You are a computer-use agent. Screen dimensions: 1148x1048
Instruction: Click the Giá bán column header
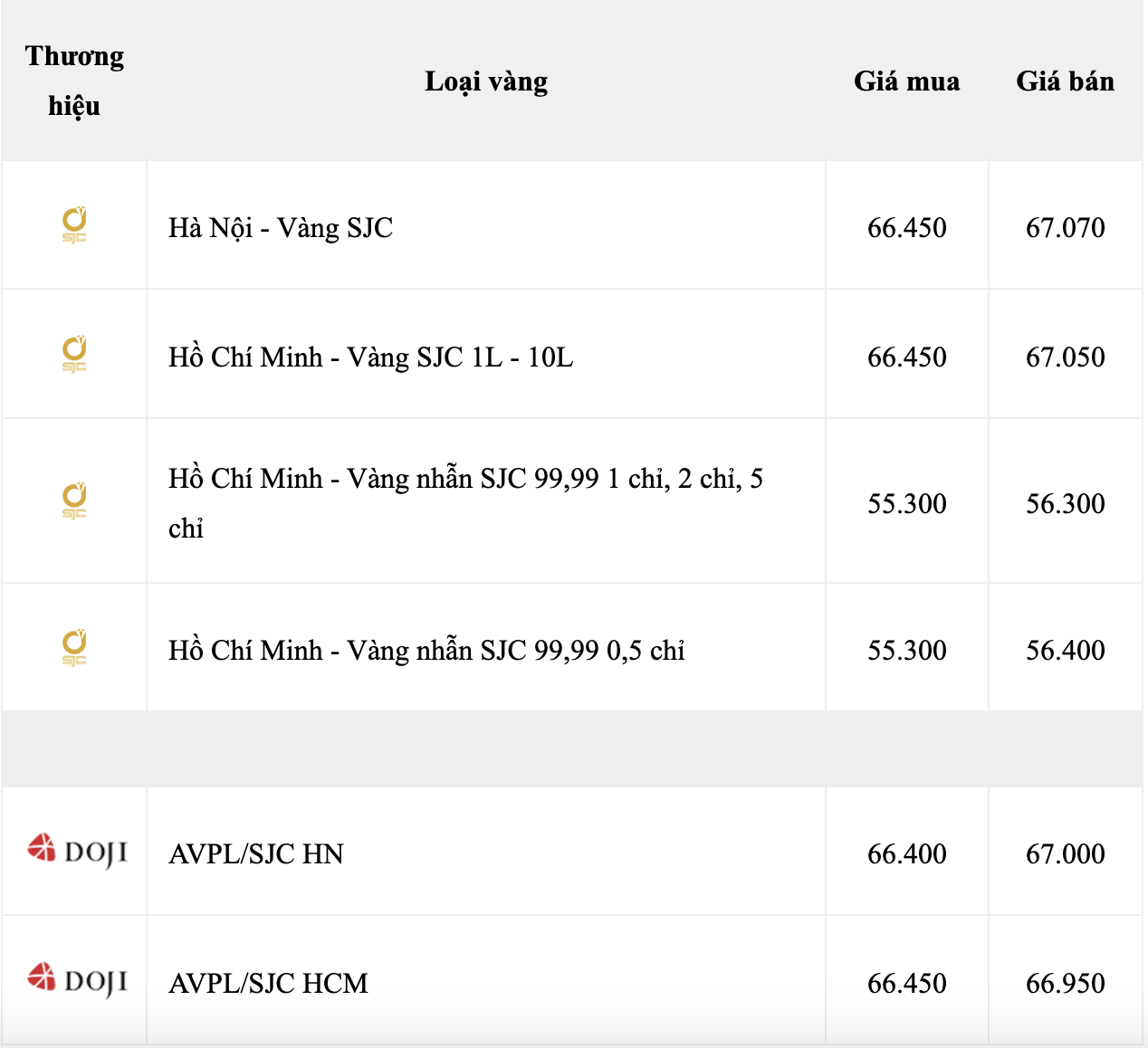click(1065, 81)
